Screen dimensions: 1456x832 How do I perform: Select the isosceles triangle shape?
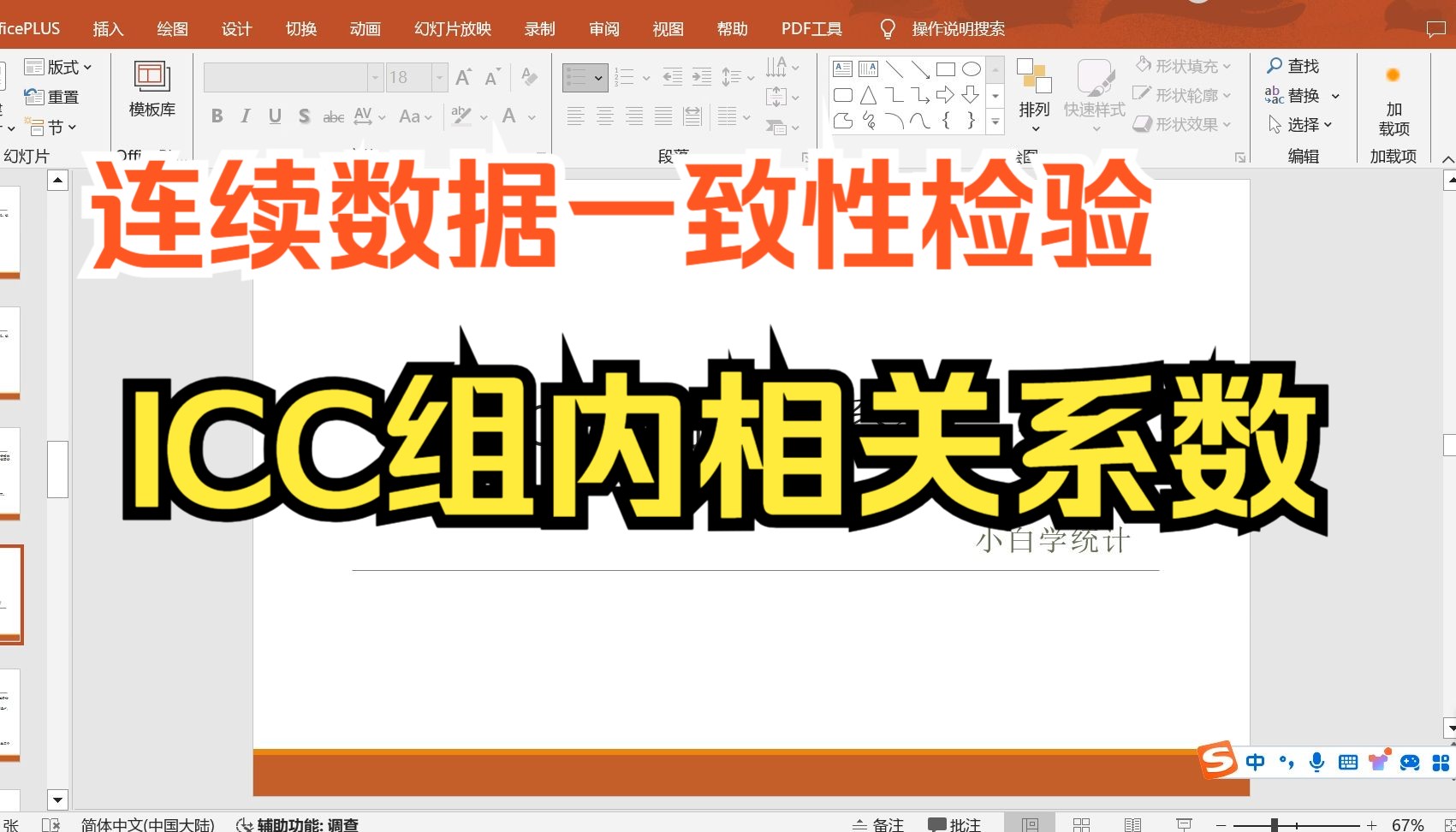[869, 94]
